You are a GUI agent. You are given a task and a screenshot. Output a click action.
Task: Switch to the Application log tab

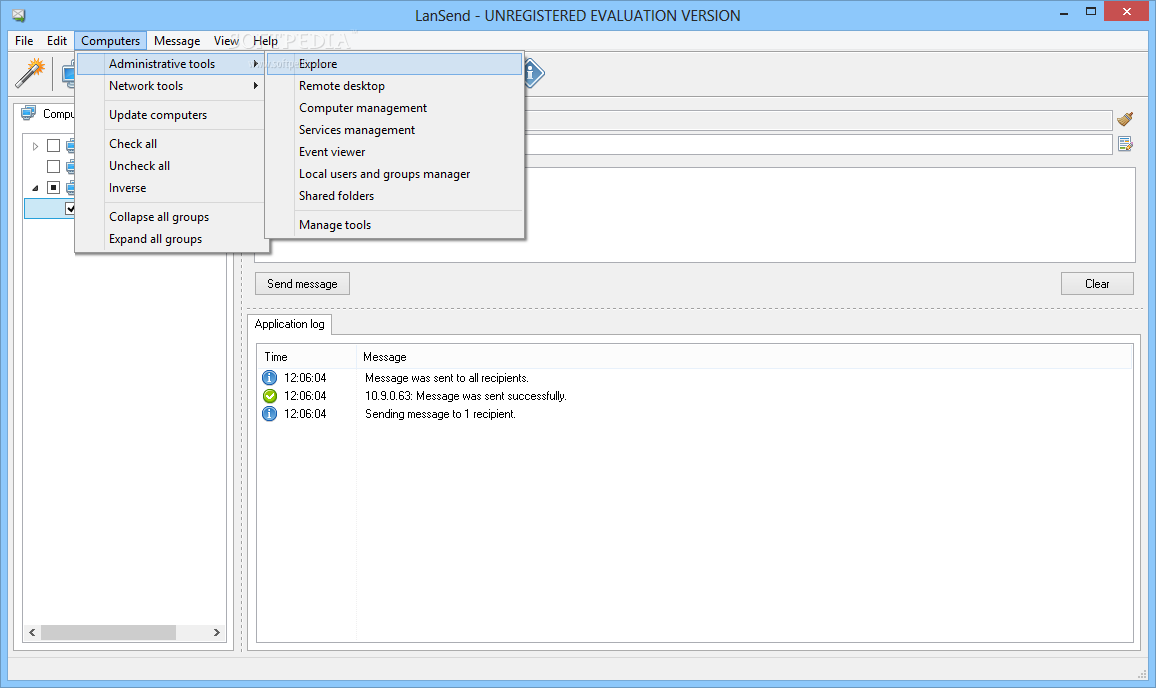(x=290, y=324)
